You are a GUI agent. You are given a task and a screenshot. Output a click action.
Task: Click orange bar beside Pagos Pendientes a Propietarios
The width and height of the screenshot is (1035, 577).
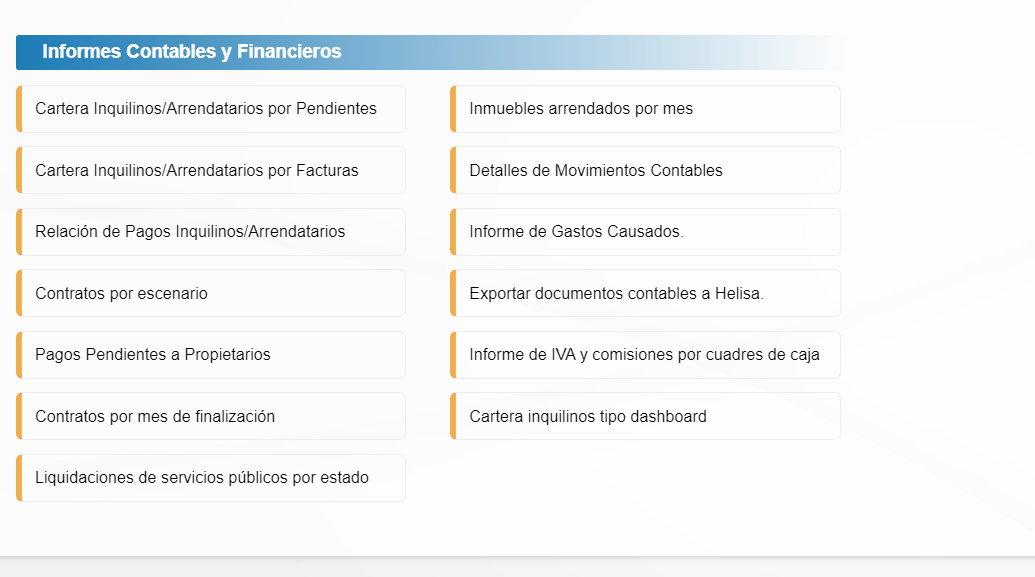coord(19,354)
